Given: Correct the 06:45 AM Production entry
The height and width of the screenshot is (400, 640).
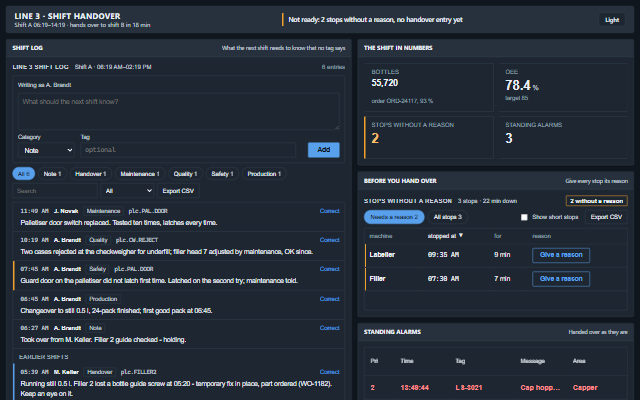Looking at the screenshot, I should coord(329,299).
